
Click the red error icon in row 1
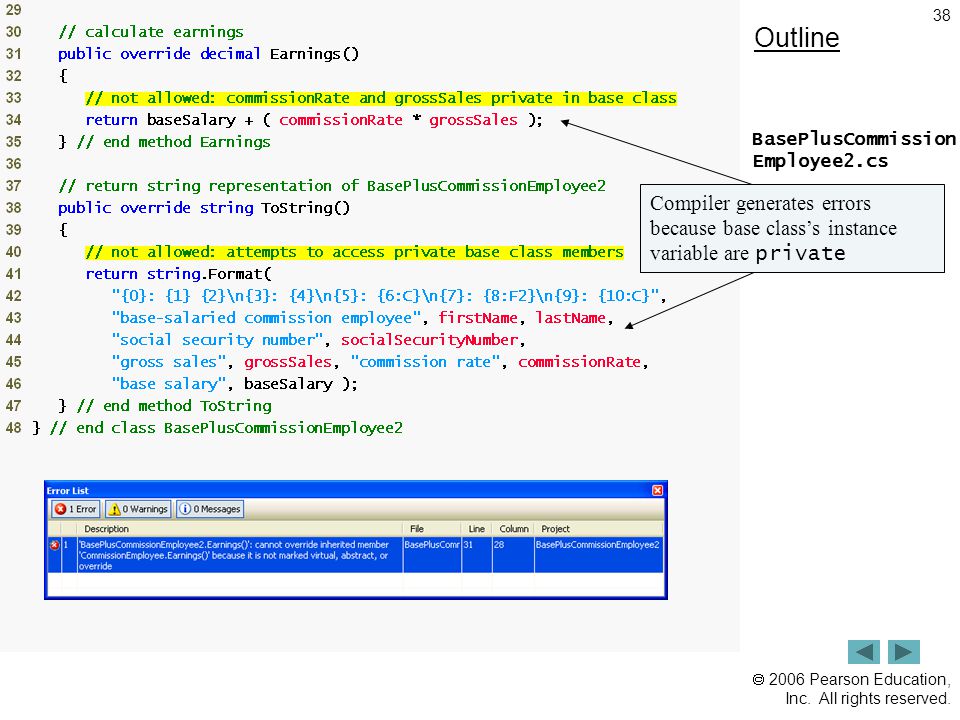tap(54, 545)
